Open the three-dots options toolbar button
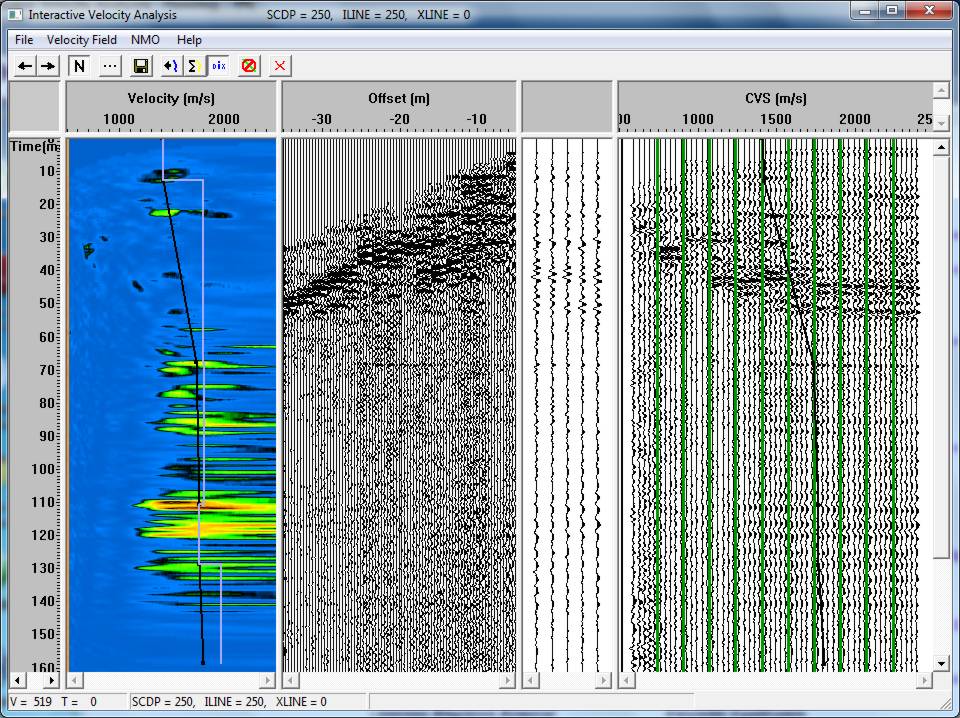The width and height of the screenshot is (960, 718). (110, 66)
